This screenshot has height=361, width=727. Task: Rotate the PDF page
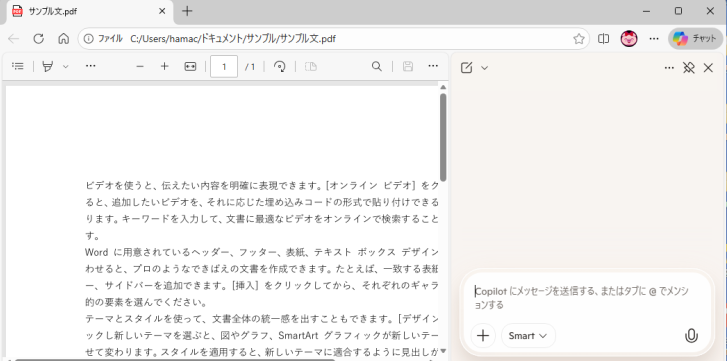click(280, 66)
